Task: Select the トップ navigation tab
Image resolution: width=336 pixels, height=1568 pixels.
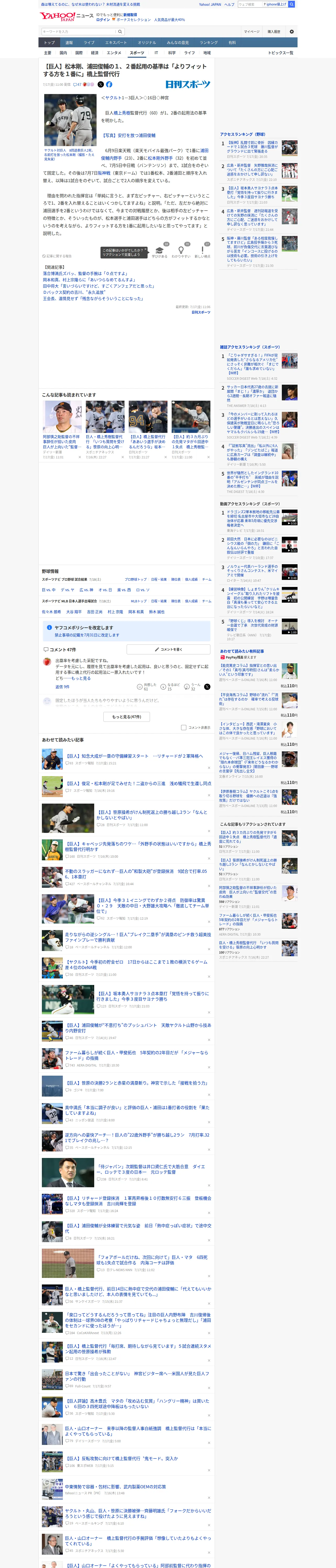Action: pyautogui.click(x=49, y=43)
